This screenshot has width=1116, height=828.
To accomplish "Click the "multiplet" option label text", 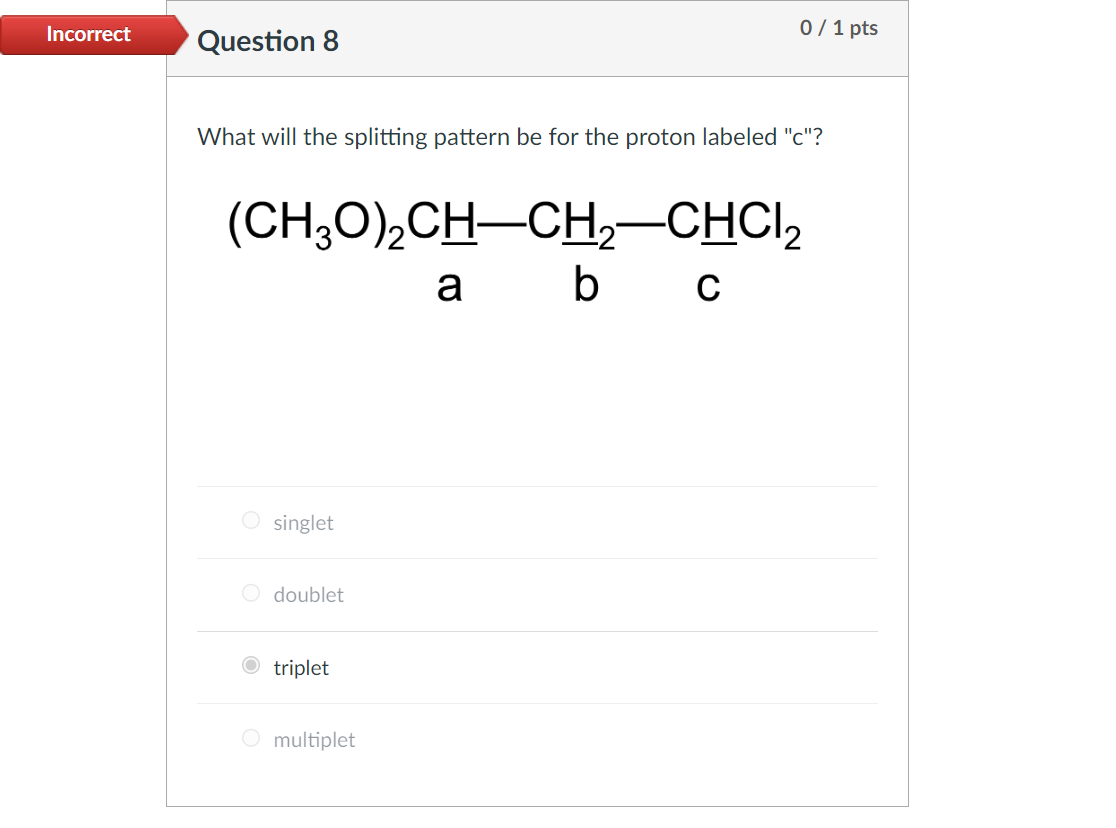I will pos(314,739).
